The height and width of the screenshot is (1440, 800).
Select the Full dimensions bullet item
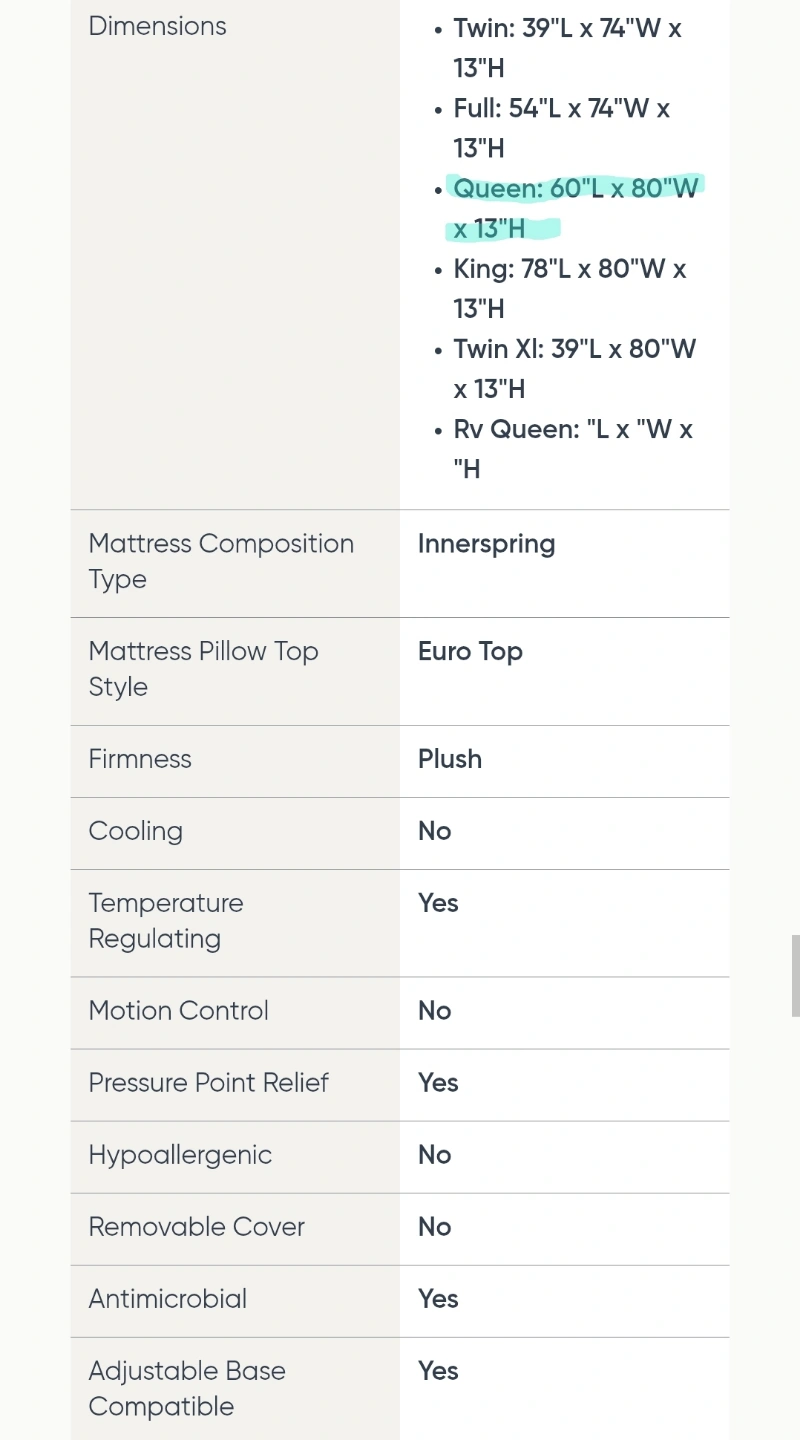point(561,128)
